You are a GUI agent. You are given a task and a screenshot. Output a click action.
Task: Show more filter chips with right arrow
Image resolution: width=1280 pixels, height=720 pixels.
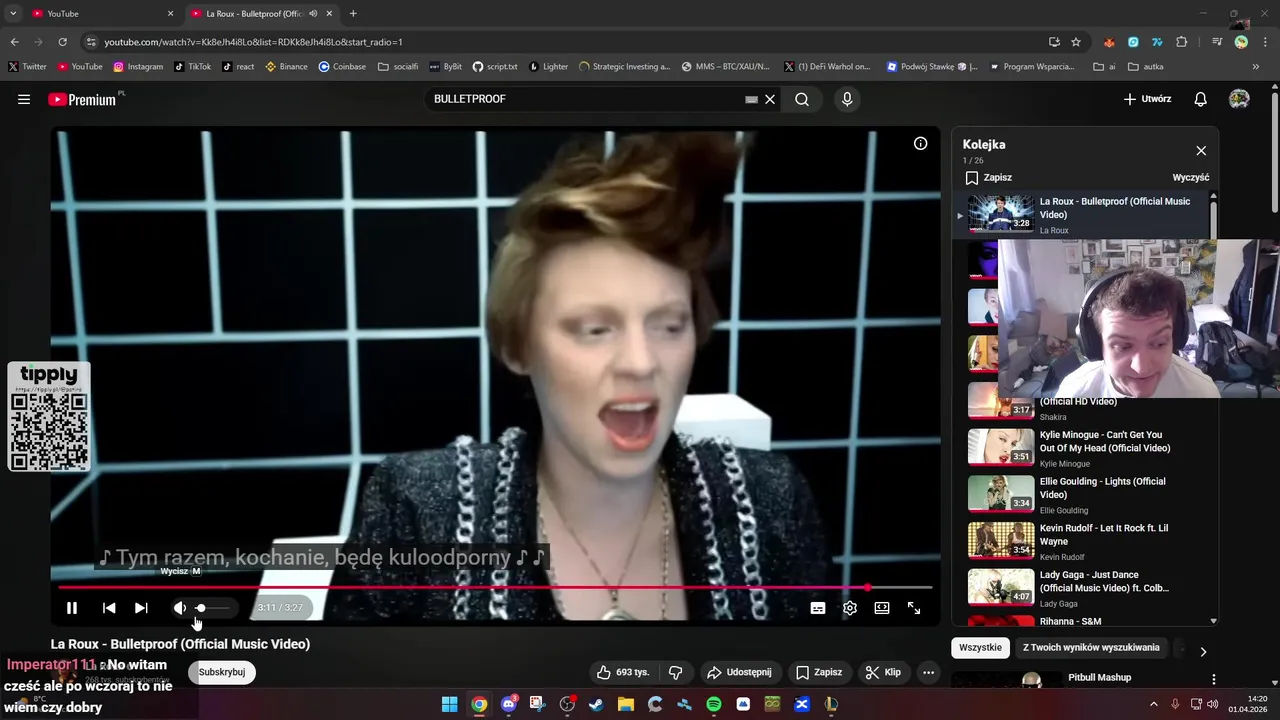1203,651
